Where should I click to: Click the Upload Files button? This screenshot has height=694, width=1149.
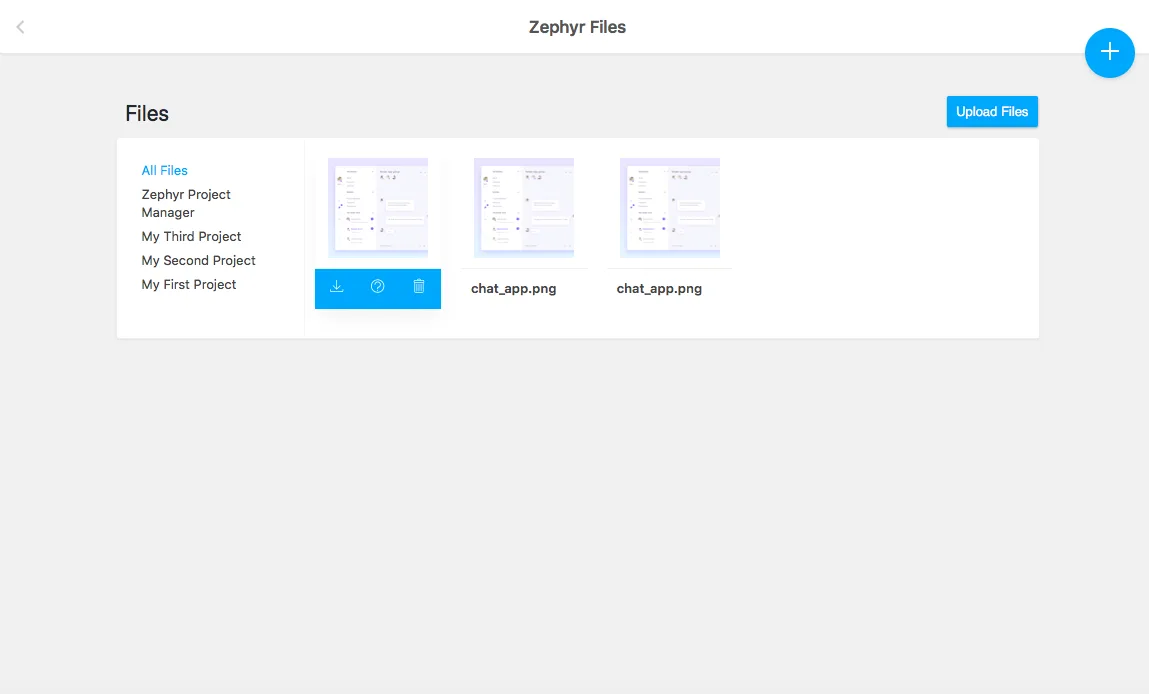pyautogui.click(x=992, y=111)
